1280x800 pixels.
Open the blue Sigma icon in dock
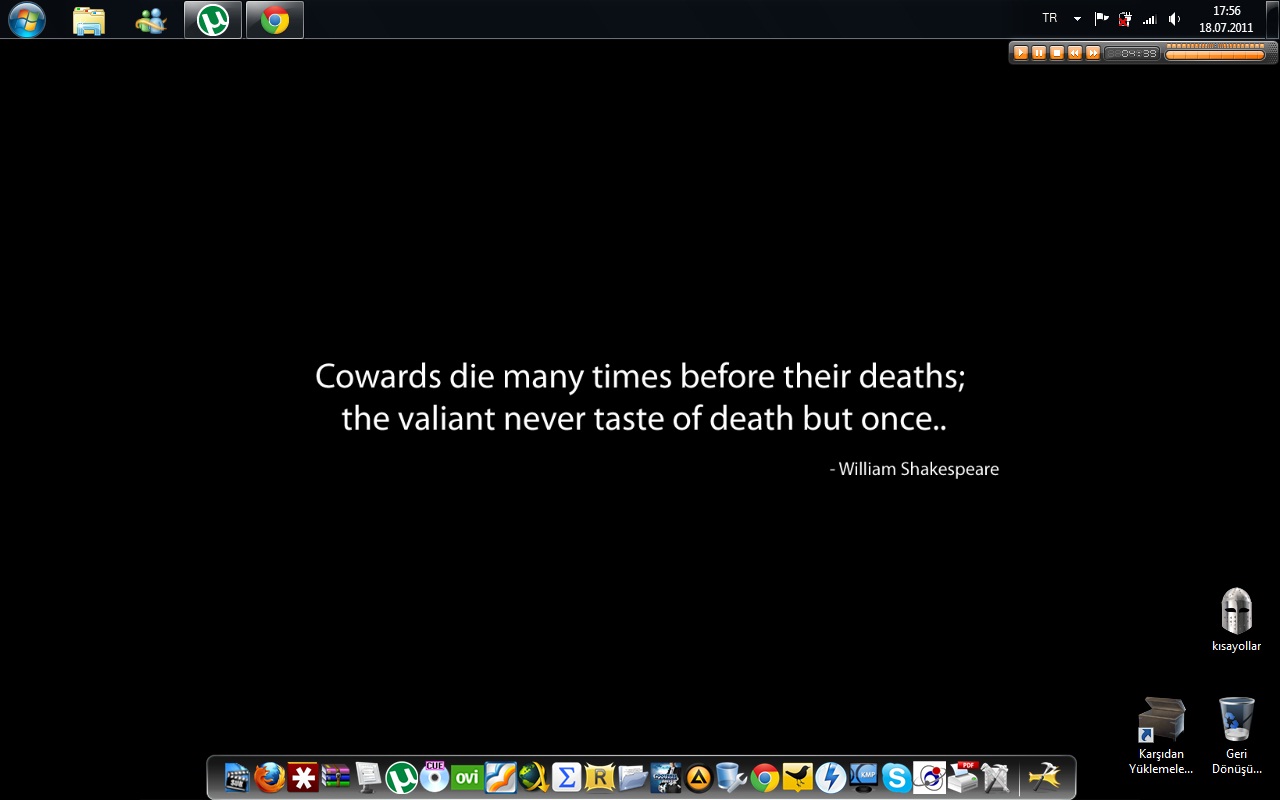pos(566,777)
